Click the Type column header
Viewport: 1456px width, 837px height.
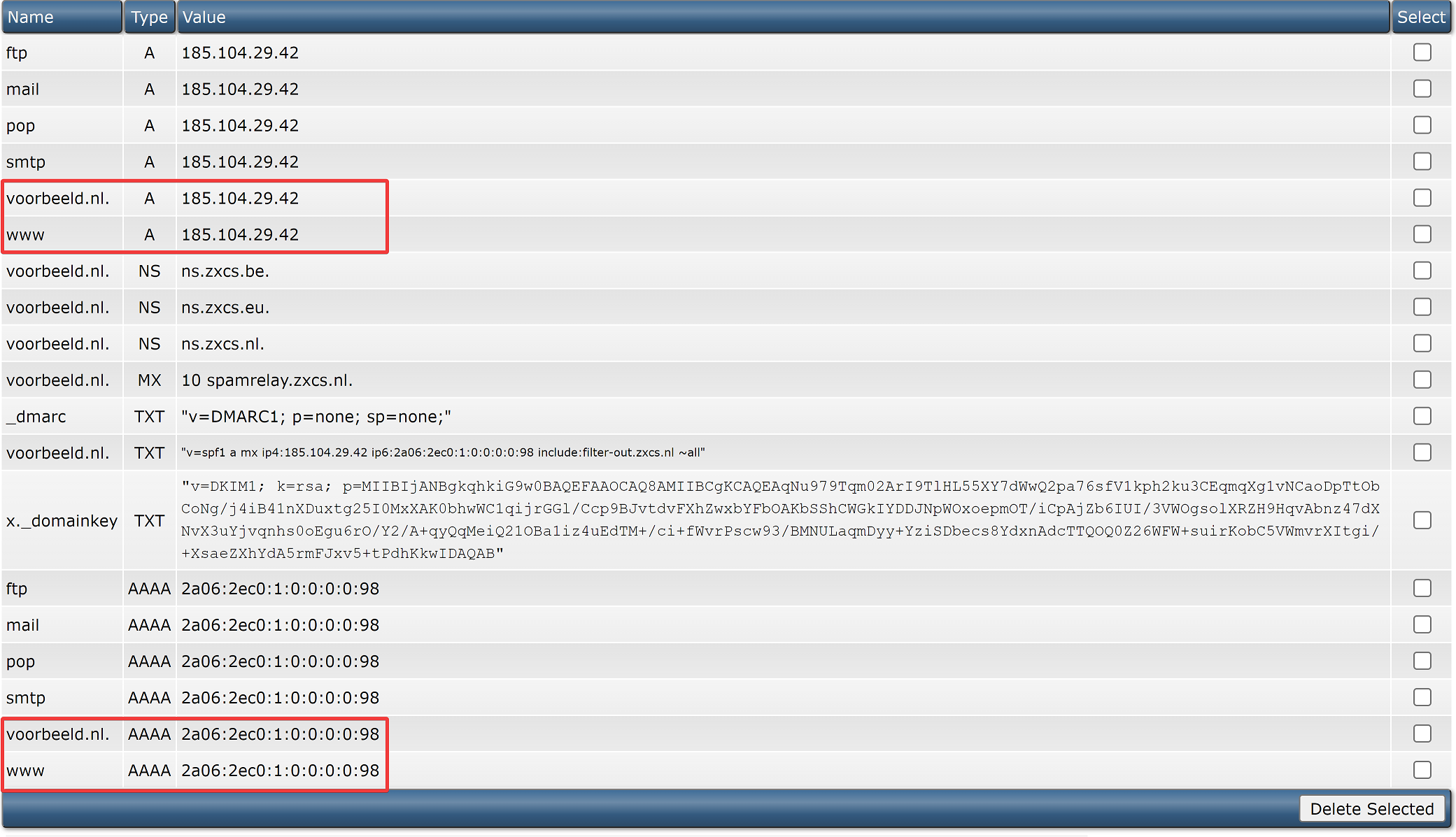pyautogui.click(x=149, y=17)
